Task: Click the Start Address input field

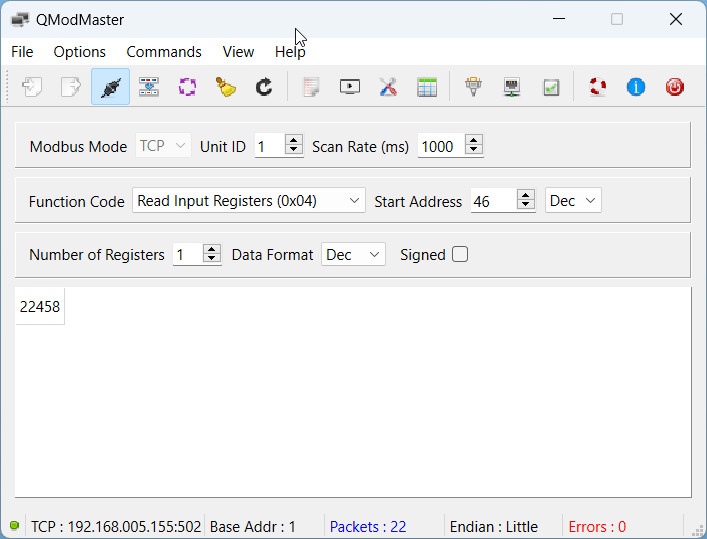Action: (x=494, y=200)
